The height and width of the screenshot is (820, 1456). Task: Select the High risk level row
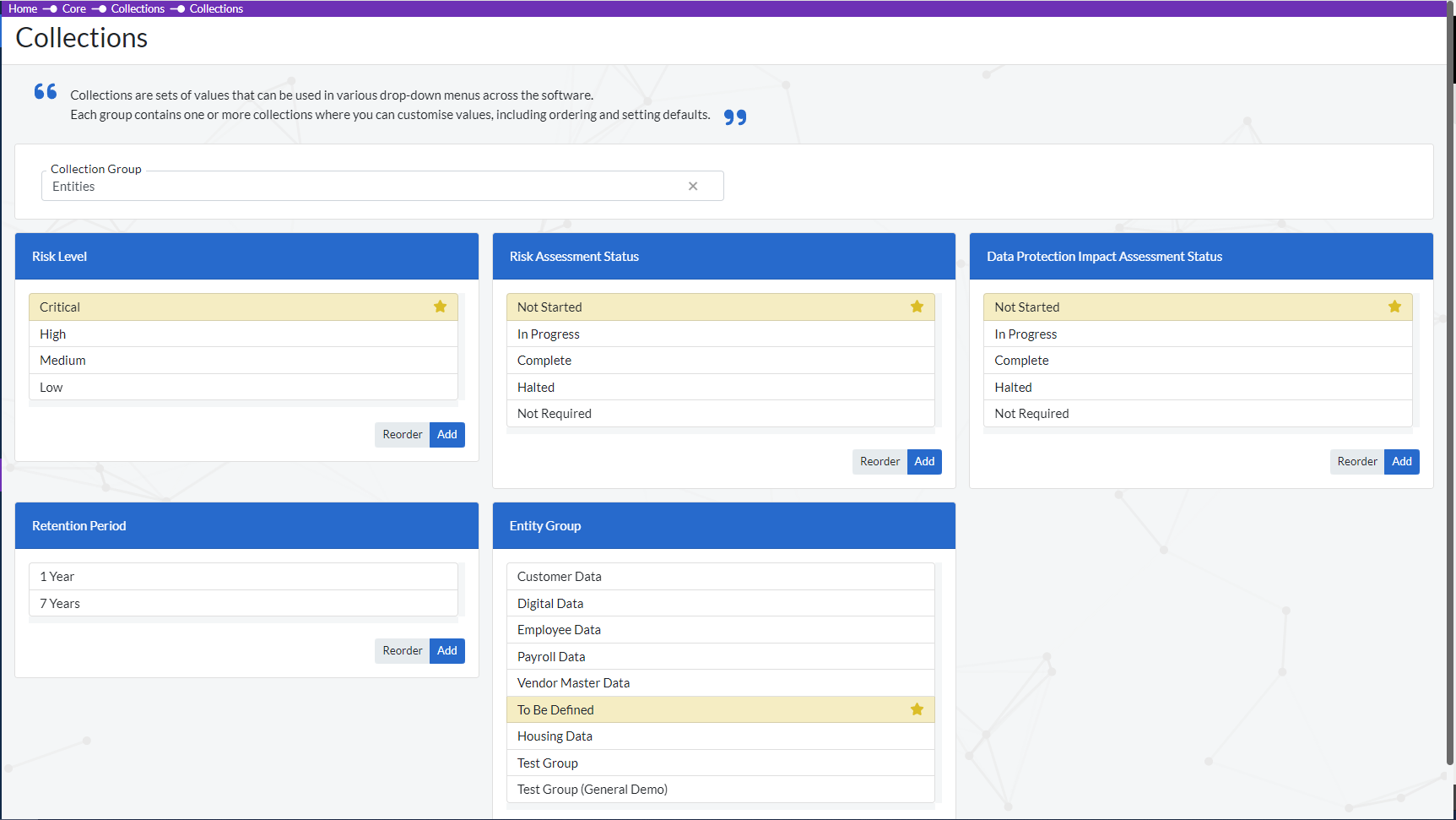coord(243,334)
